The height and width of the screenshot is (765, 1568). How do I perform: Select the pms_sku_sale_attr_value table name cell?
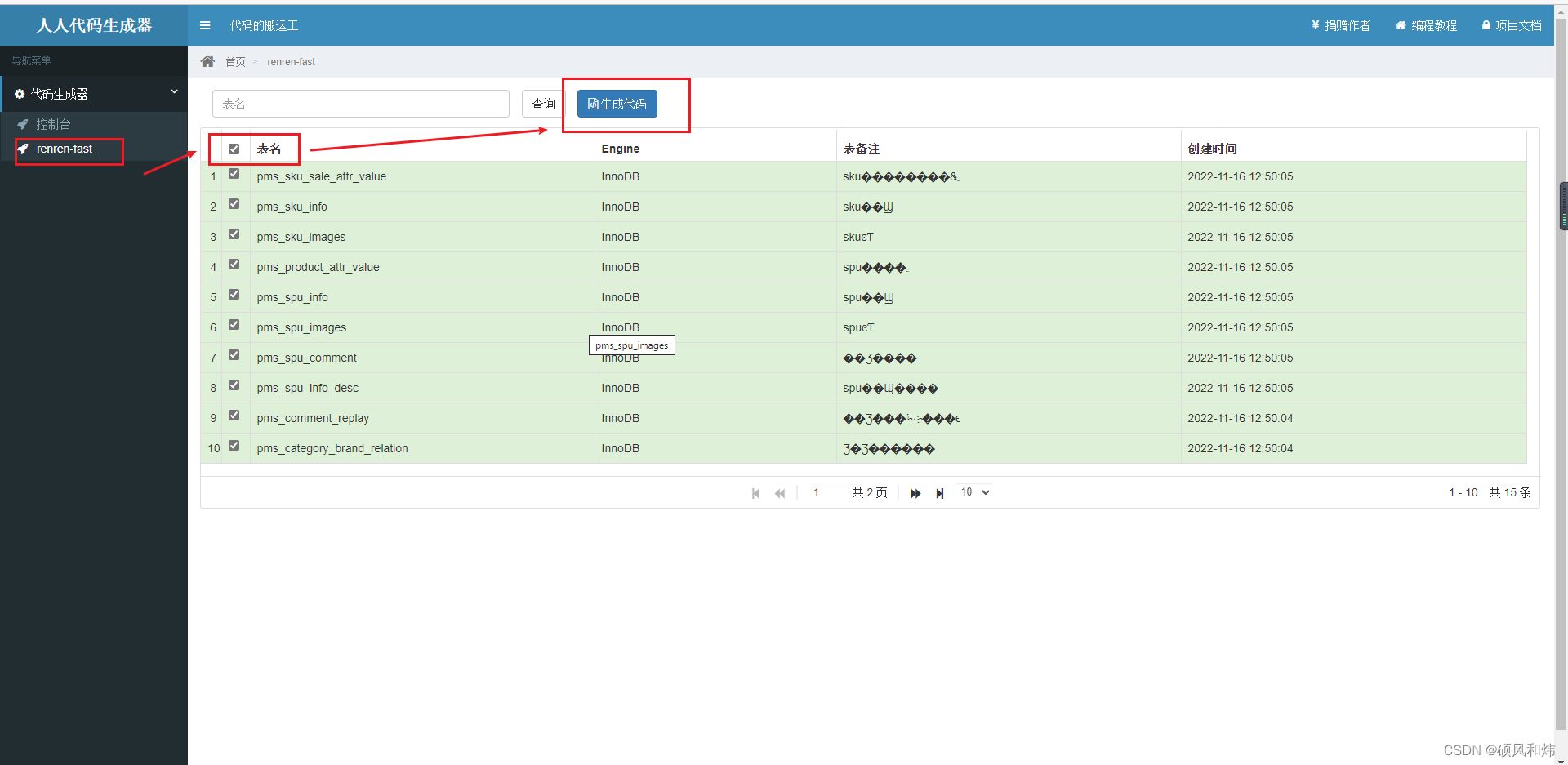pyautogui.click(x=422, y=176)
